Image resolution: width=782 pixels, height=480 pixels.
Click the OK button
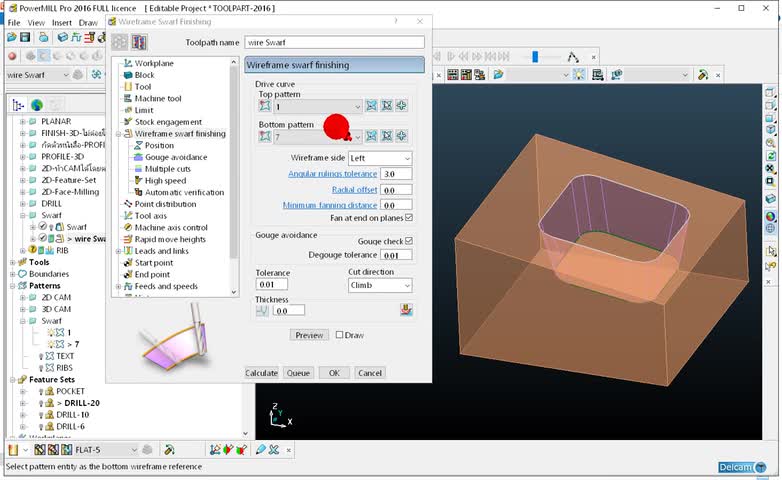pyautogui.click(x=334, y=373)
